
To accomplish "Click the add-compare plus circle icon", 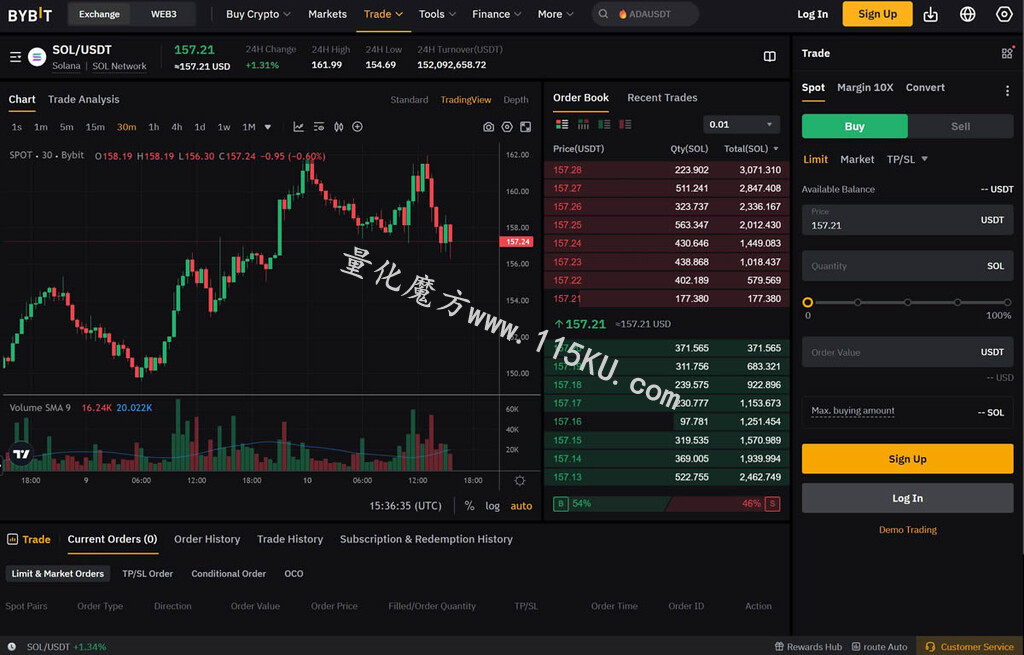I will pyautogui.click(x=357, y=127).
